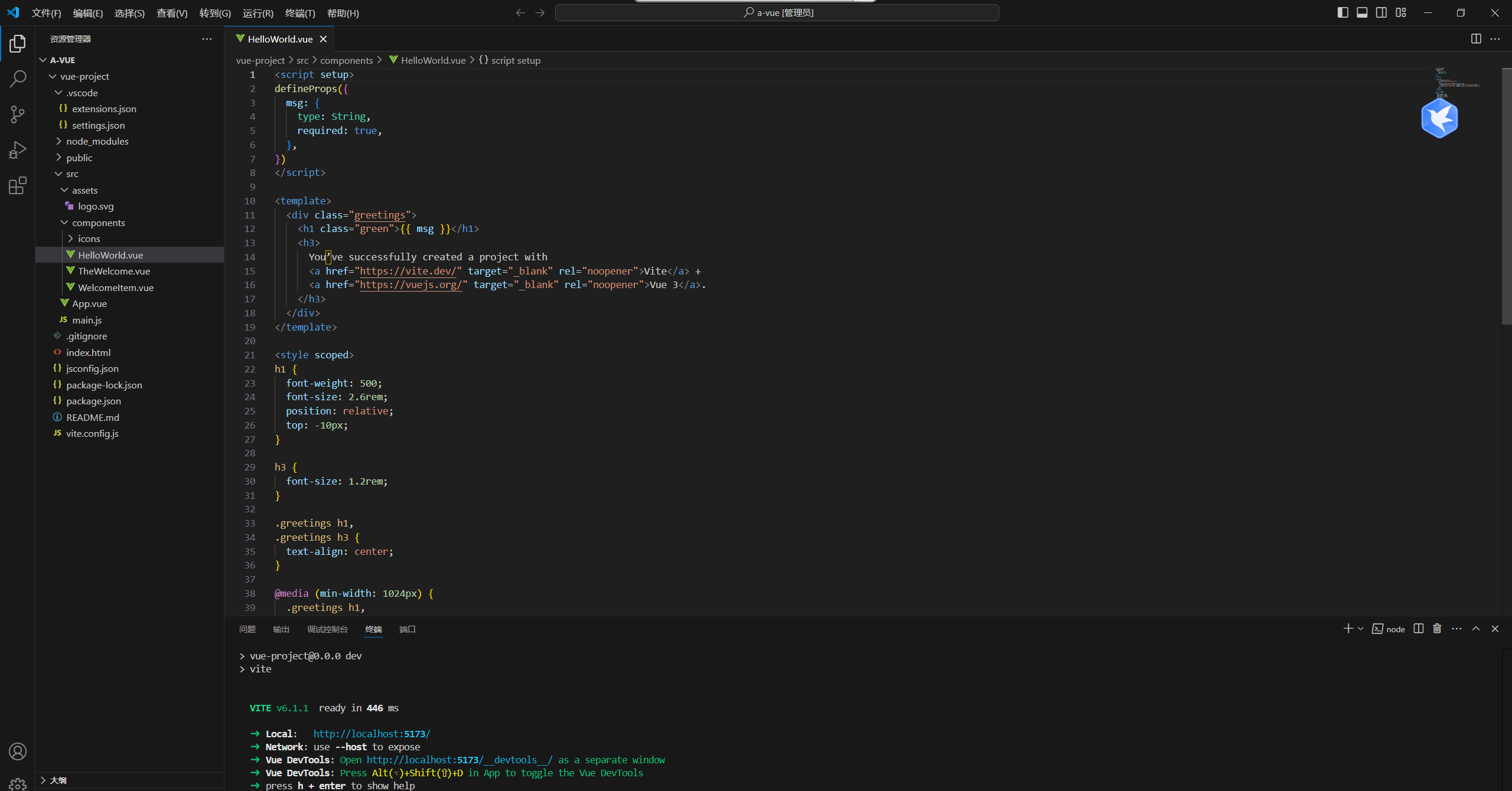Click the navigate back arrow
Screen dimensions: 1512x791
[520, 12]
